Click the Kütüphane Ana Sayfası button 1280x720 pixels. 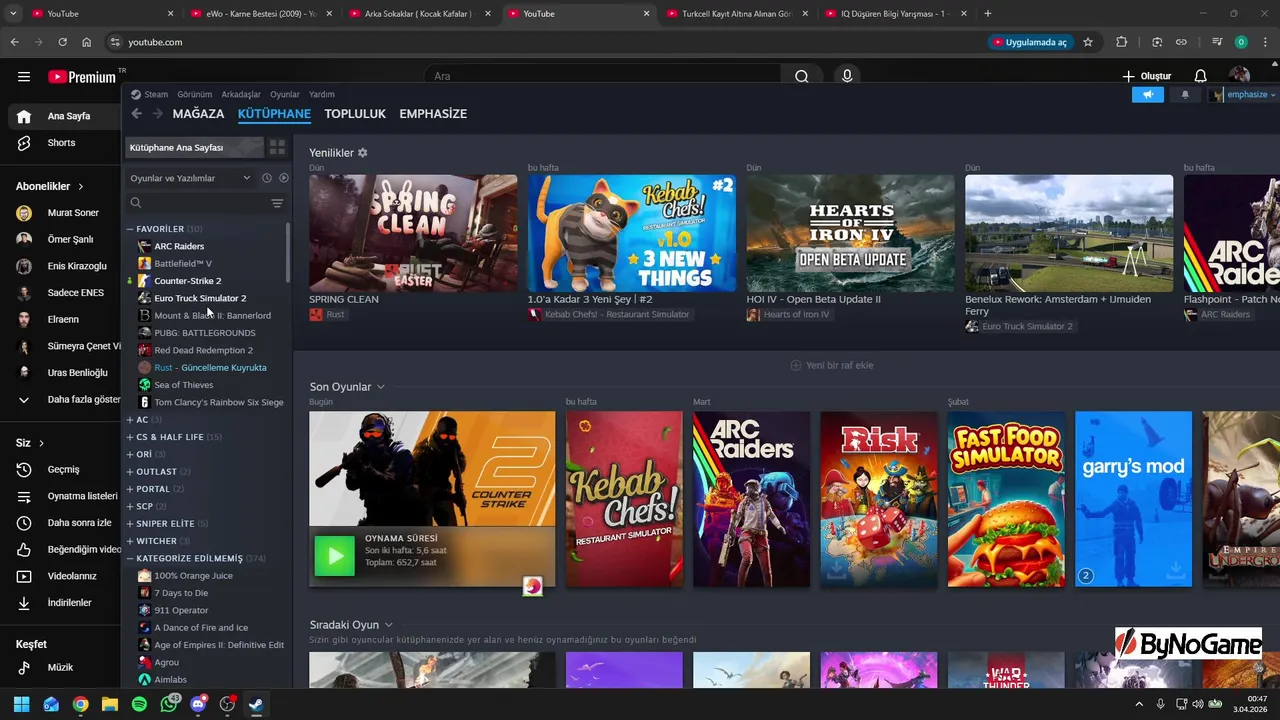(194, 147)
